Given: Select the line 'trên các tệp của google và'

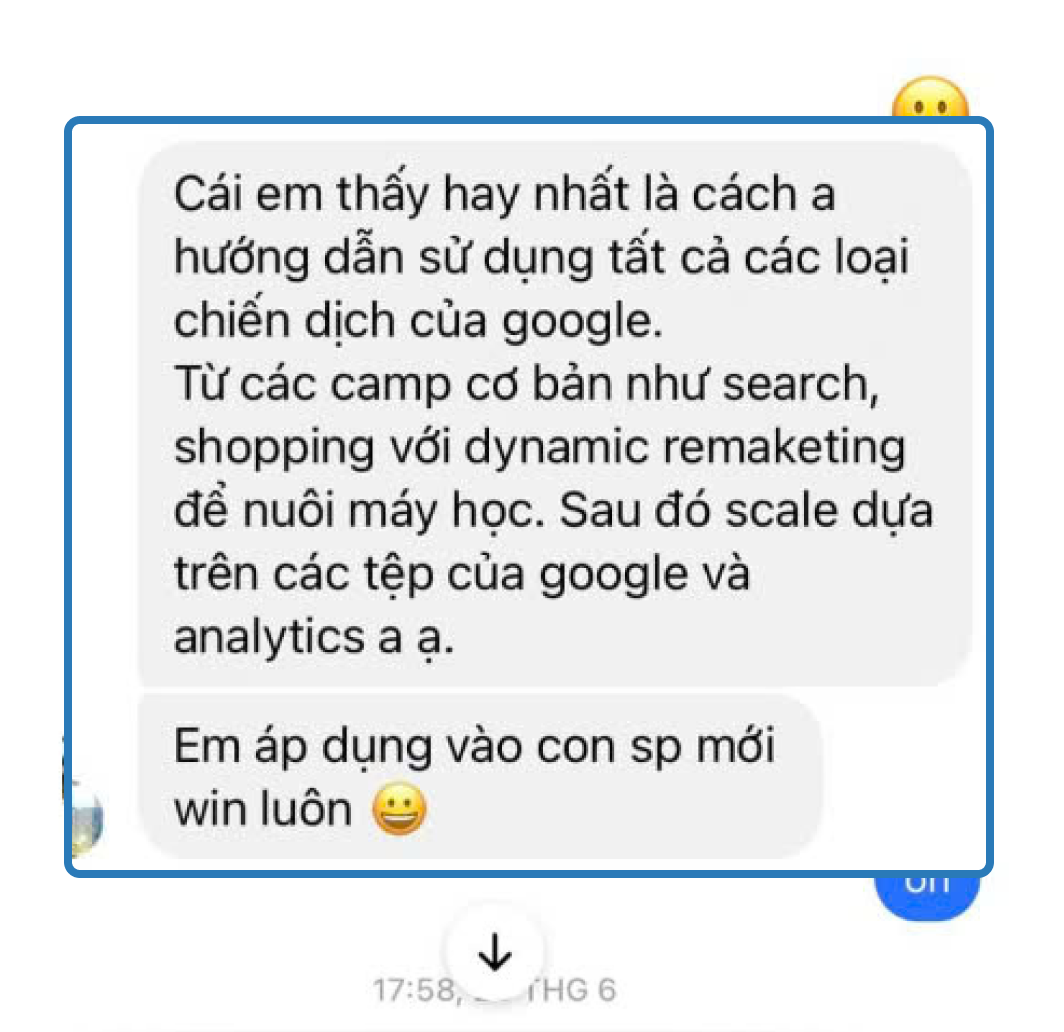Looking at the screenshot, I should [x=462, y=574].
